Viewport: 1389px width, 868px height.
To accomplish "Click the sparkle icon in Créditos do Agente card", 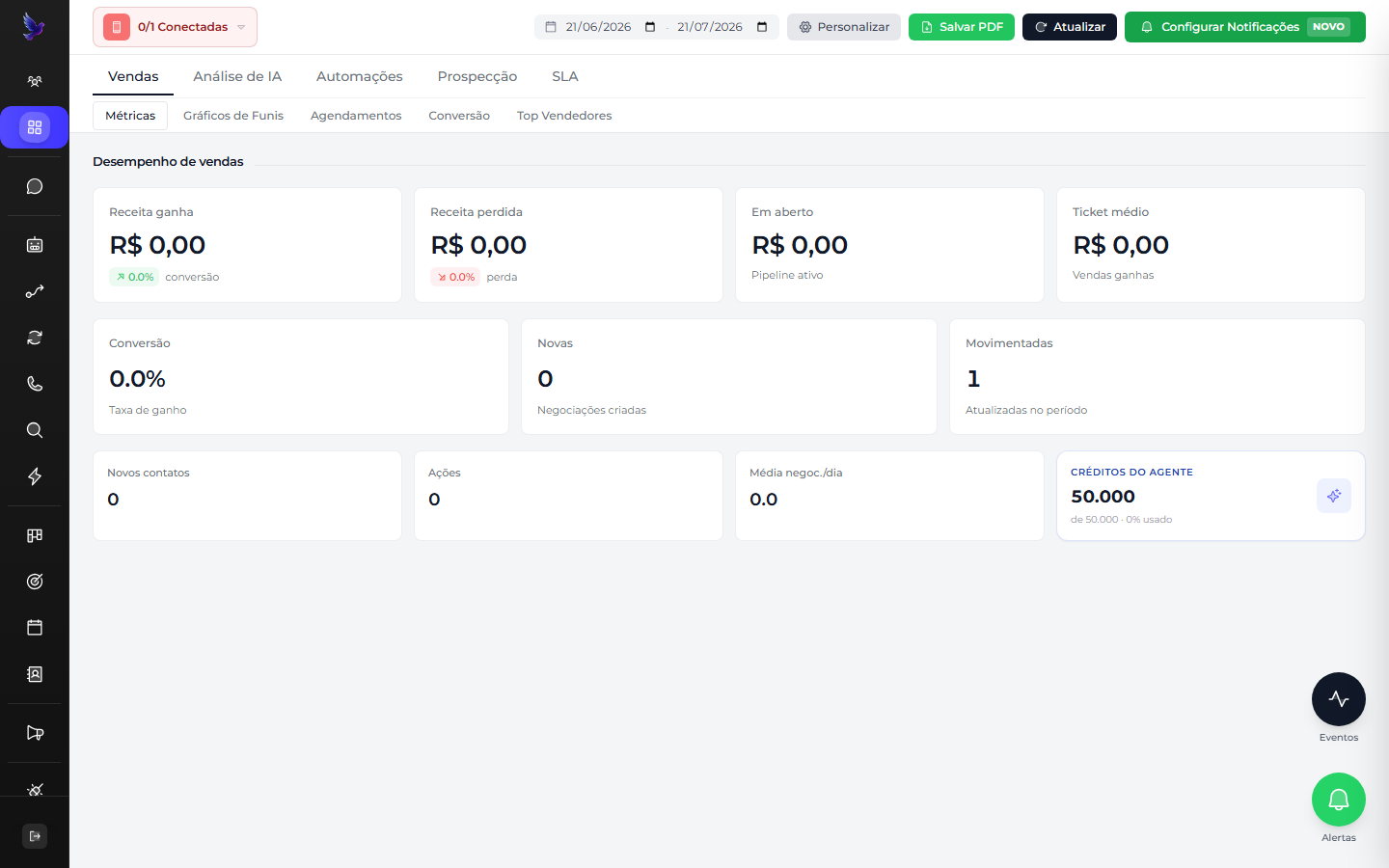I will [x=1334, y=496].
